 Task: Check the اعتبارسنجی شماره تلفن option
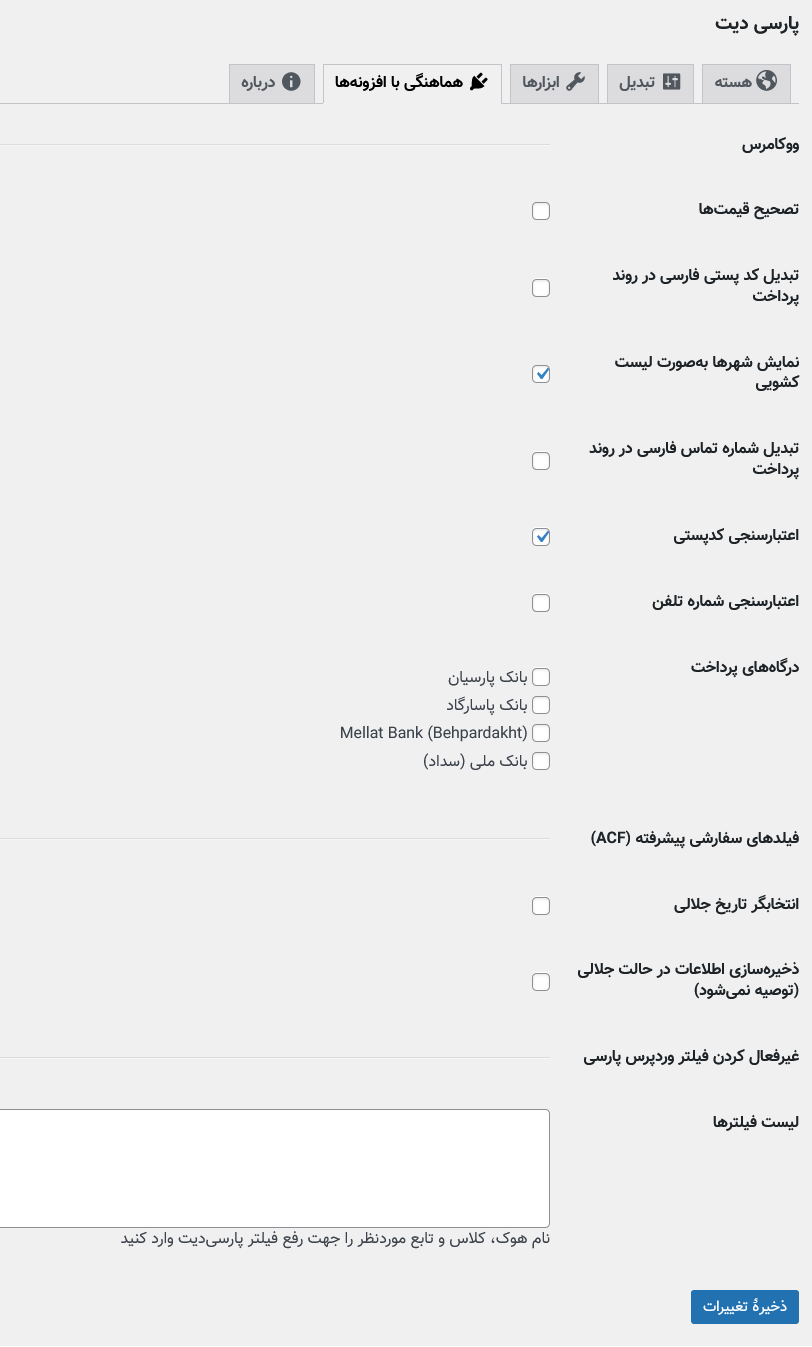541,603
